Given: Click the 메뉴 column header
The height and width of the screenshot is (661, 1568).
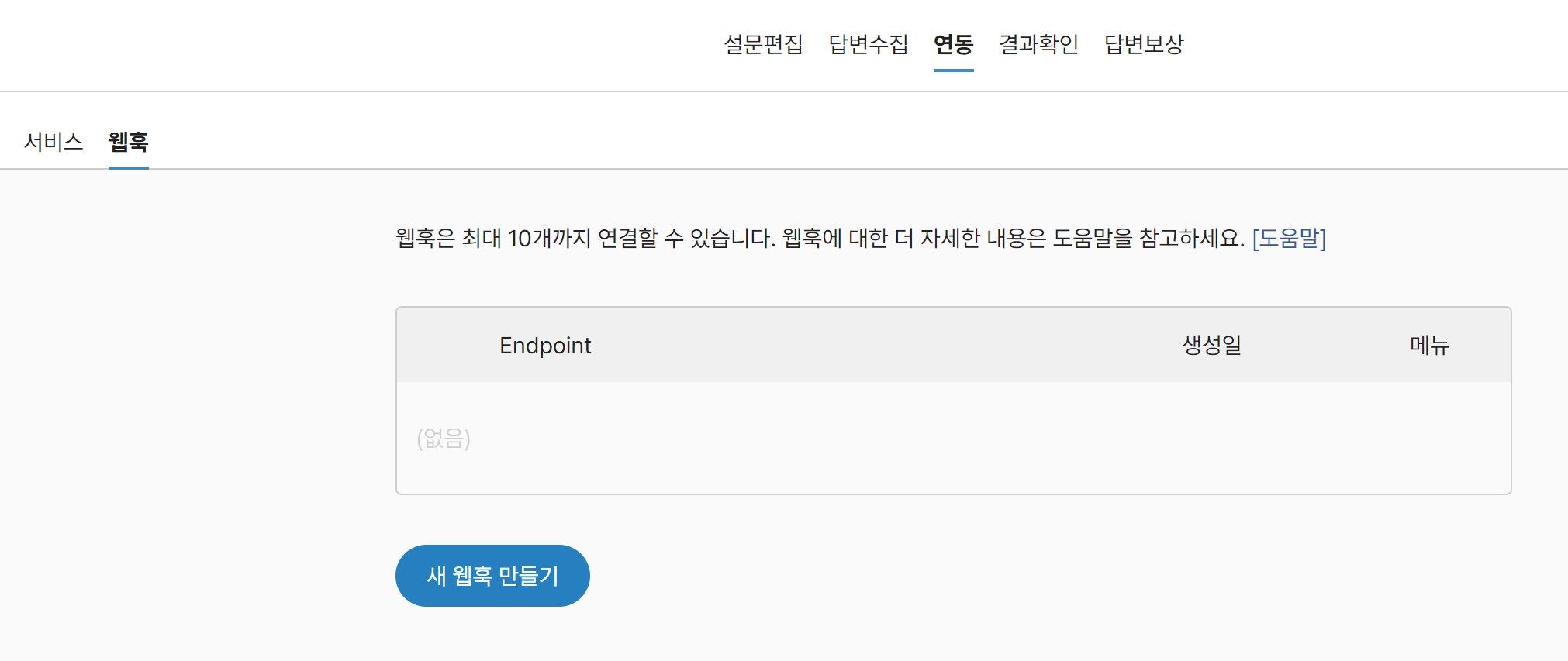Looking at the screenshot, I should pos(1428,345).
